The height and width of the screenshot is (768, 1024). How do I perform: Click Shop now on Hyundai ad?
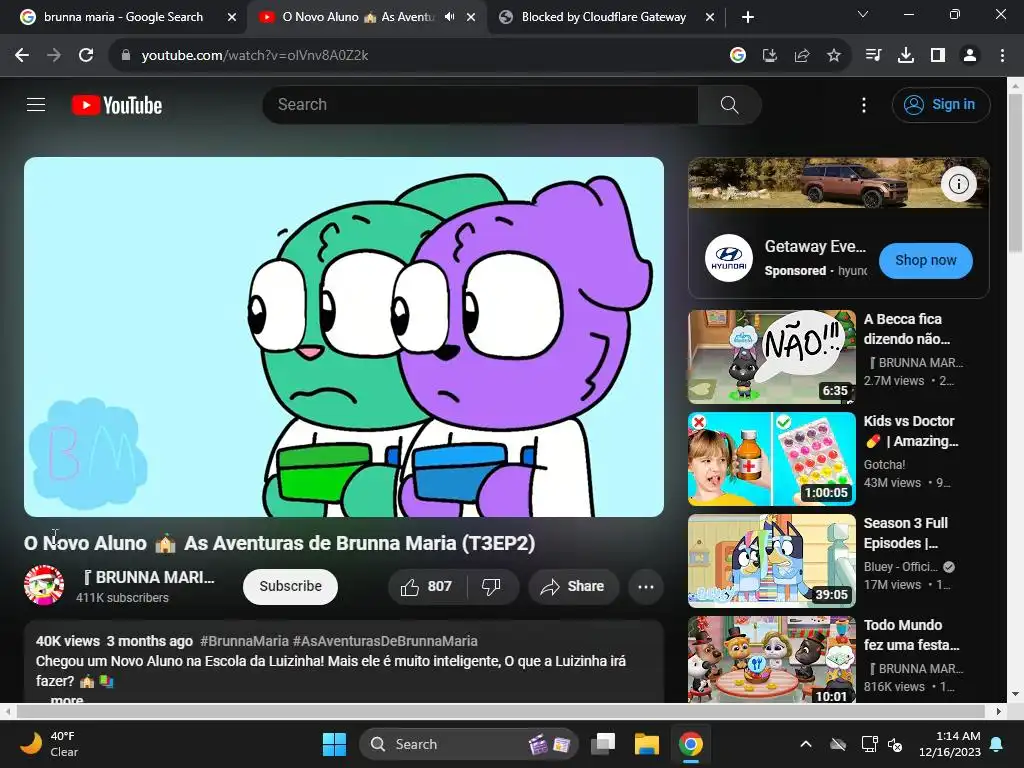coord(925,260)
